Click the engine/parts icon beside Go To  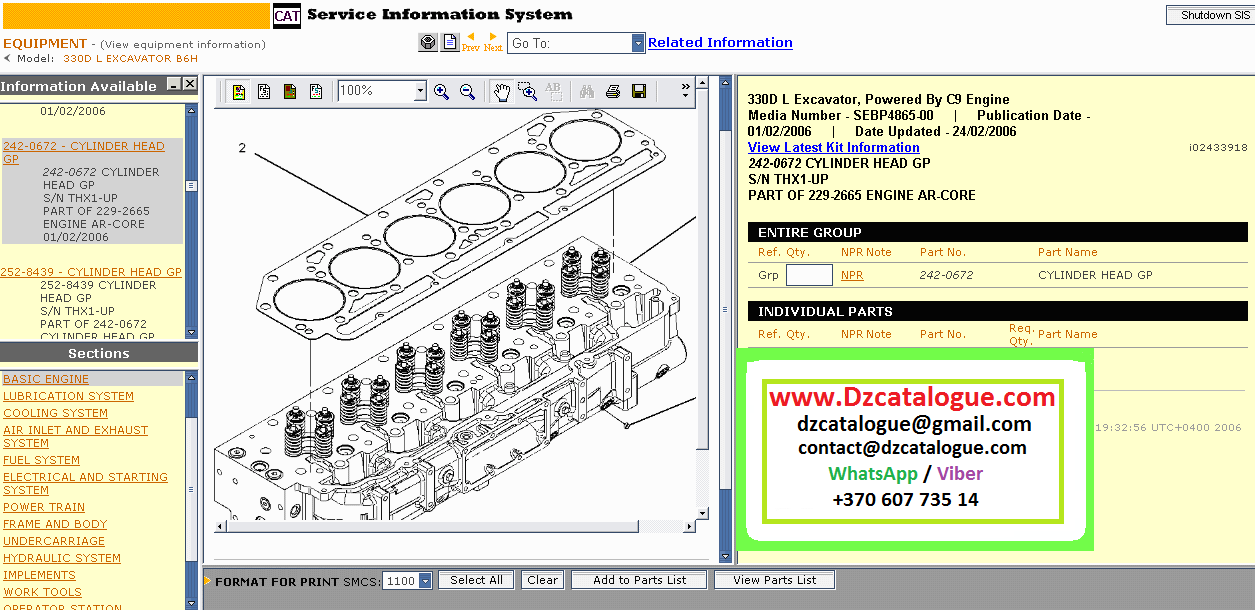pos(427,43)
